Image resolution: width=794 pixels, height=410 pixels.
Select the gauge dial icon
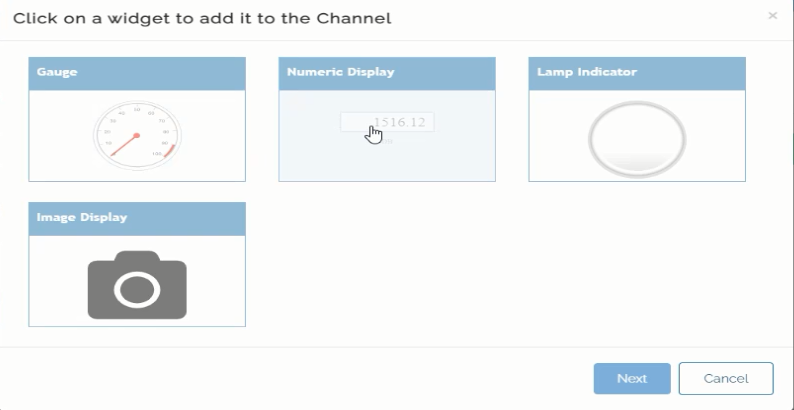pos(137,136)
